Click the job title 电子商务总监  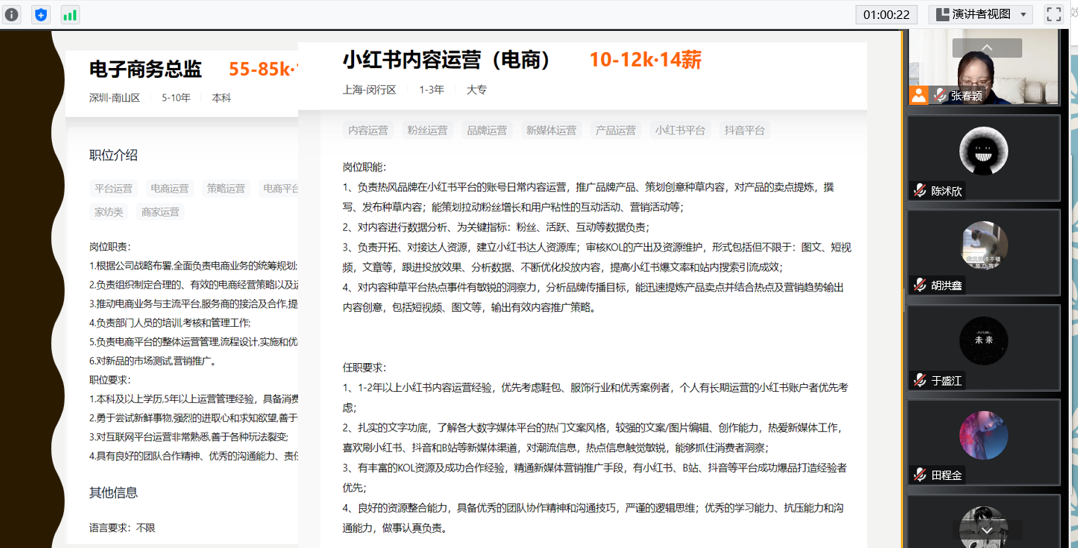tap(146, 69)
